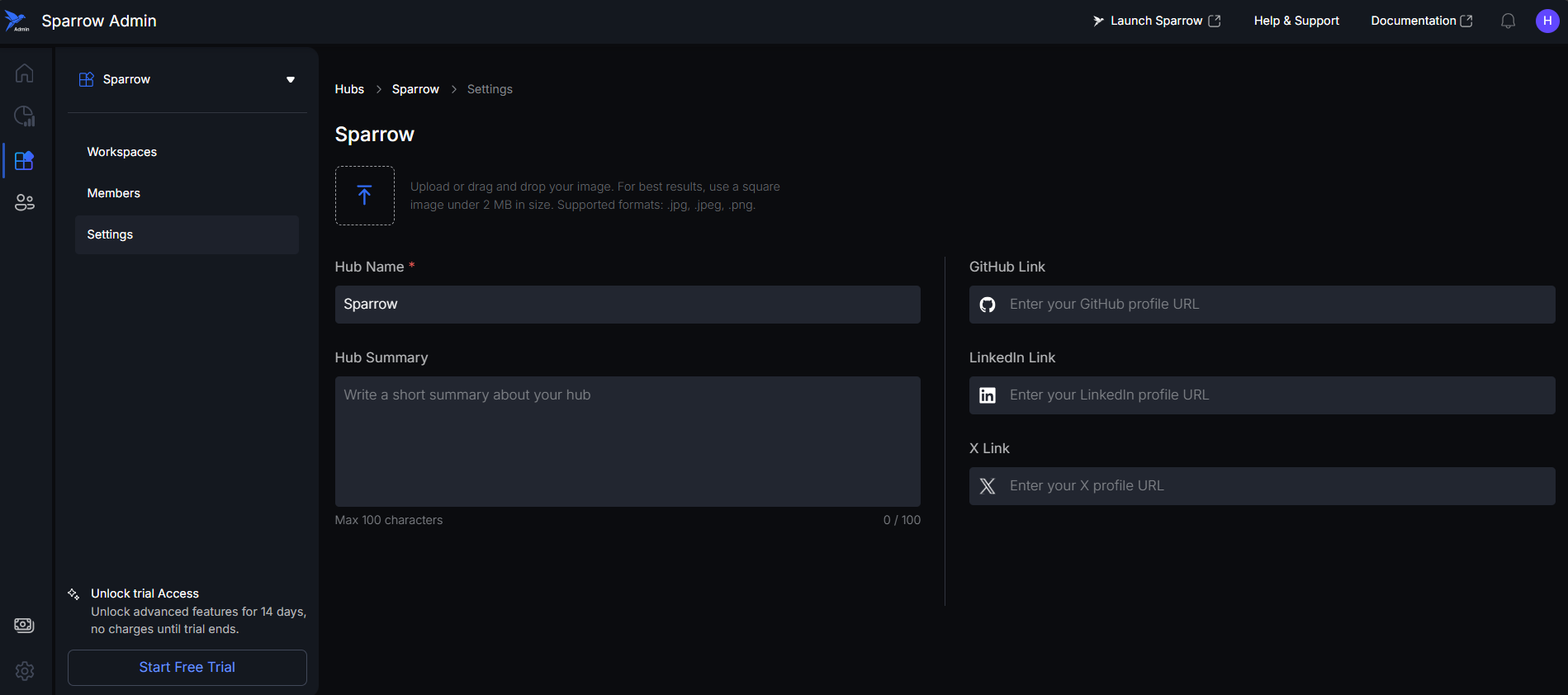The image size is (1568, 695).
Task: Select the Hubs icon in sidebar
Action: (x=25, y=160)
